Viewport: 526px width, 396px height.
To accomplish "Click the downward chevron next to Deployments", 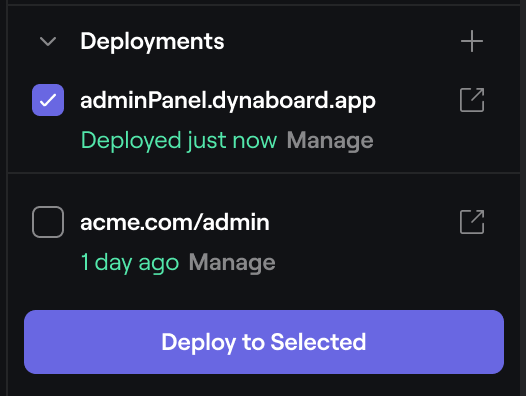I will coord(48,42).
